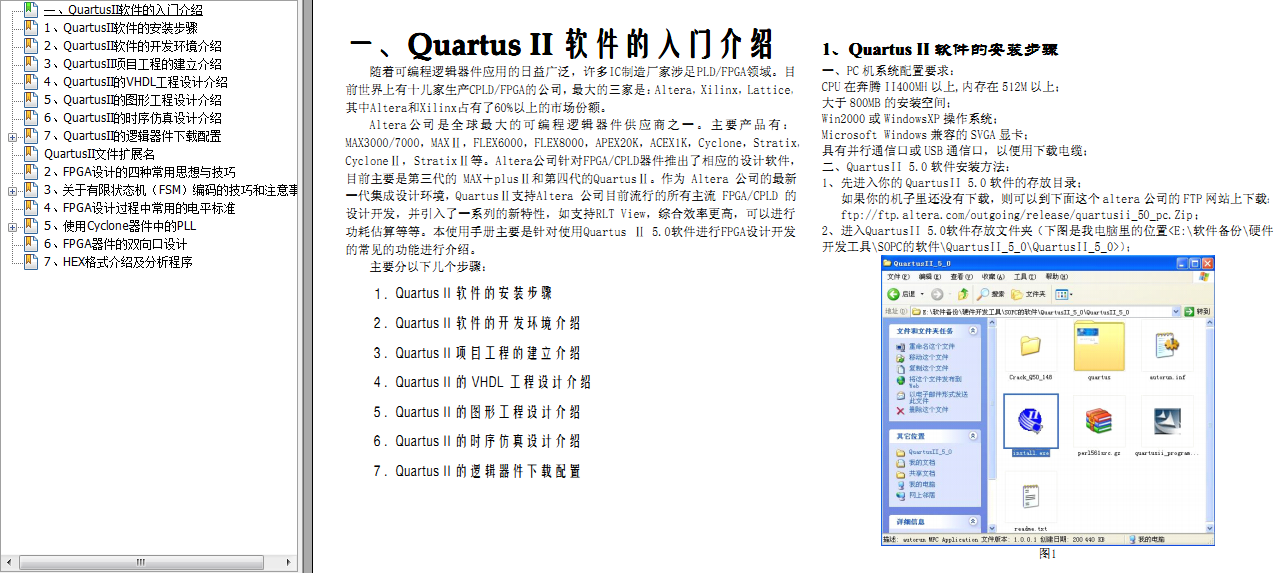
Task: Click bookmark icon beside 2、FPGA设计的四种常用思想与技巧
Action: (31, 172)
